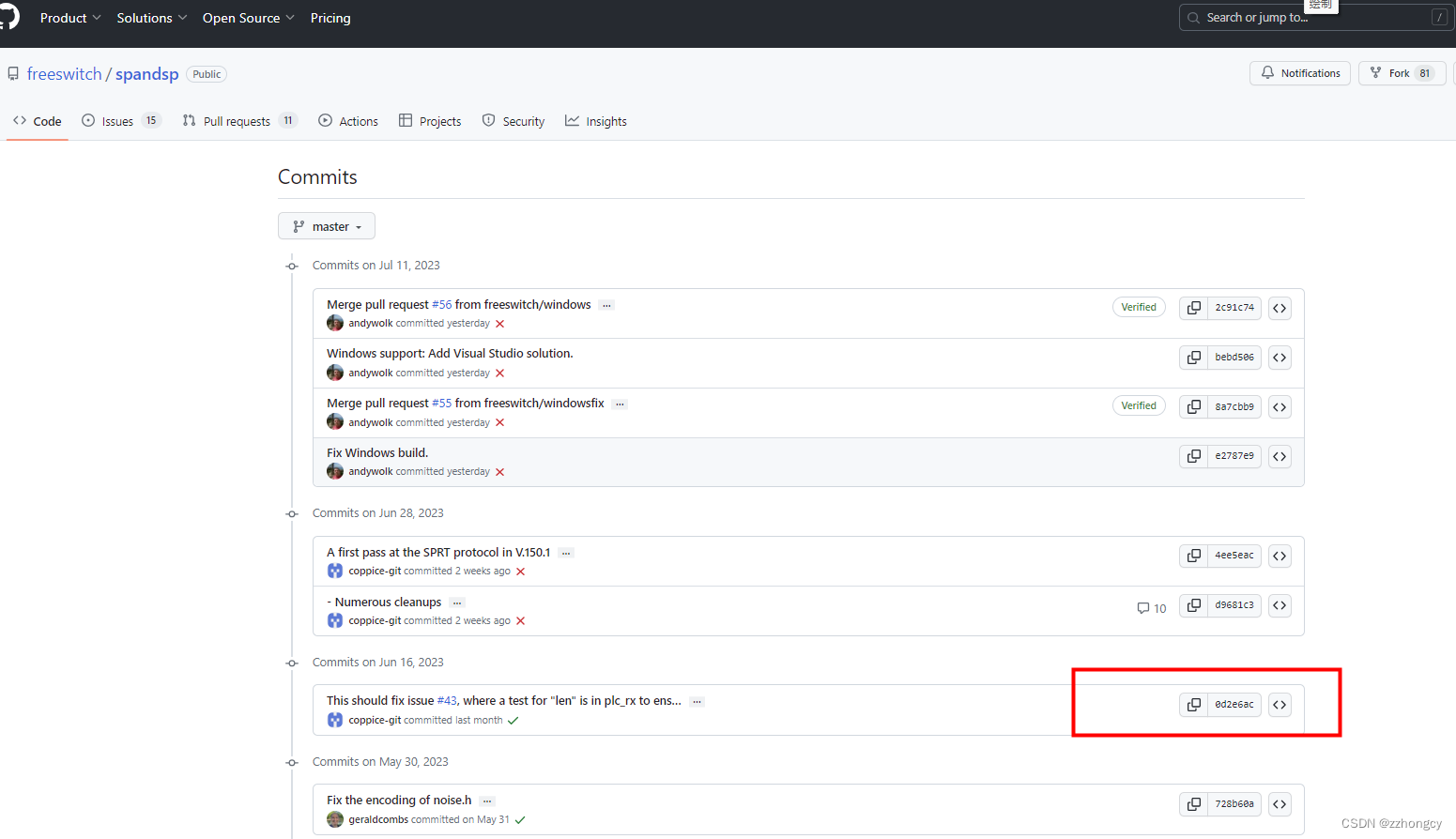This screenshot has width=1456, height=839.
Task: Copy full SHA for commit 728b60a
Action: click(1193, 804)
